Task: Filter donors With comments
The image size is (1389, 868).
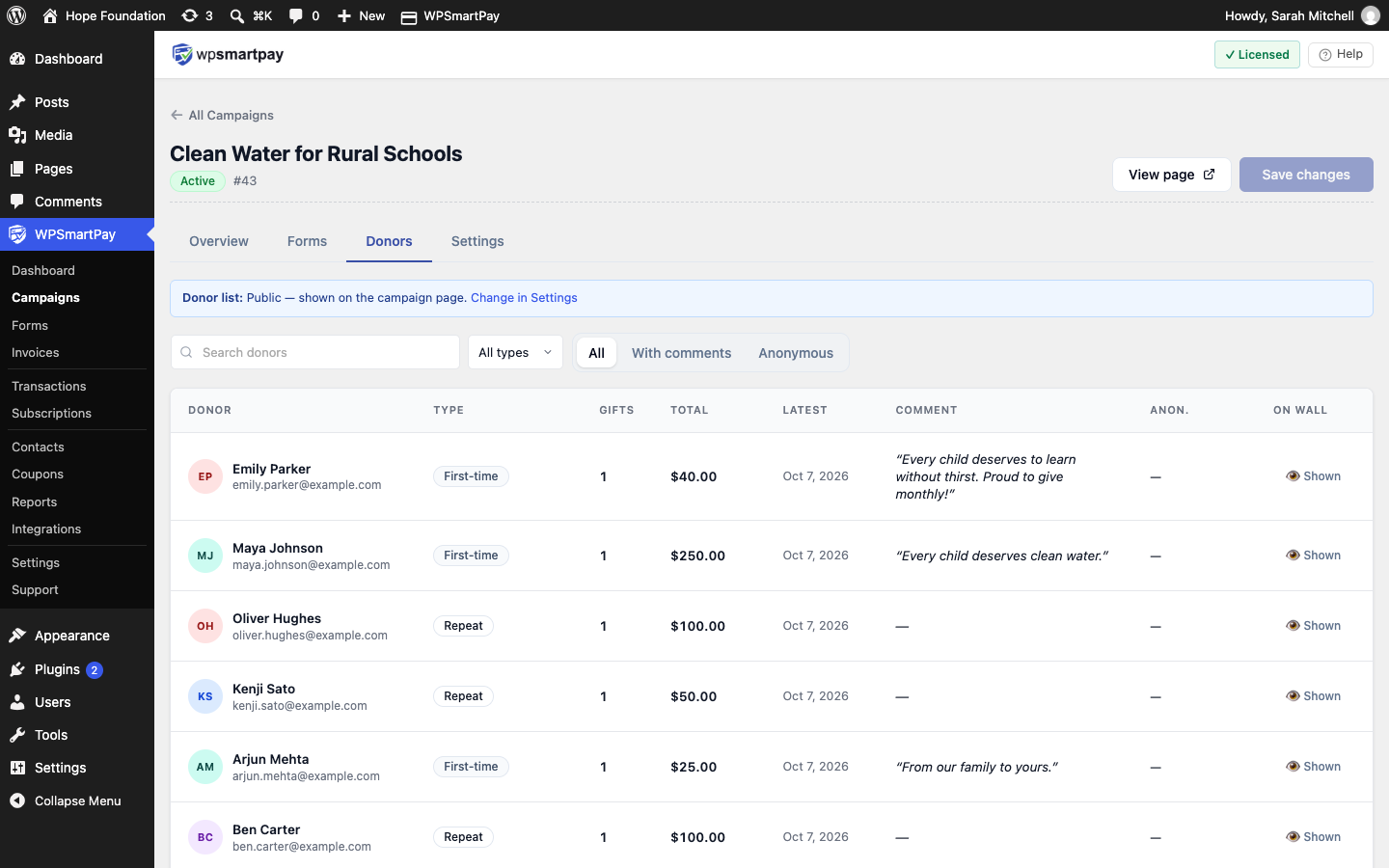Action: (x=681, y=353)
